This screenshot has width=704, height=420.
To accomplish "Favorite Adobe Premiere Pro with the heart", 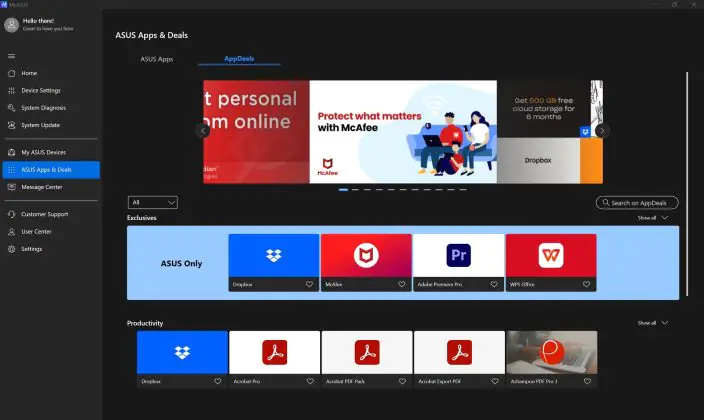I will pos(494,284).
